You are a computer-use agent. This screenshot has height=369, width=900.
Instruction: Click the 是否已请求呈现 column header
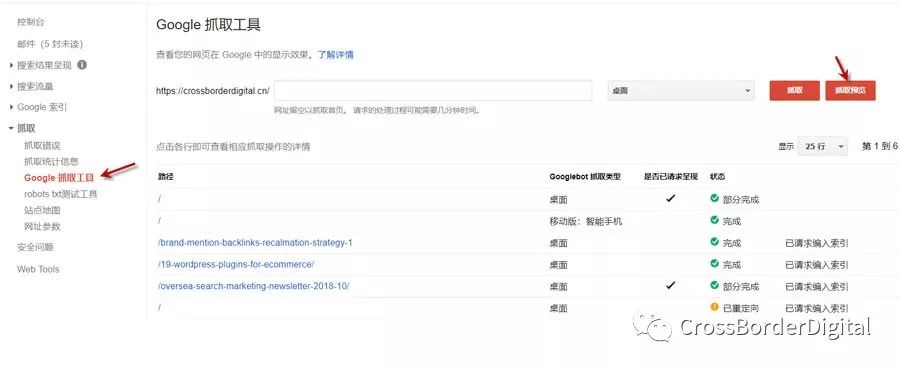pos(670,177)
